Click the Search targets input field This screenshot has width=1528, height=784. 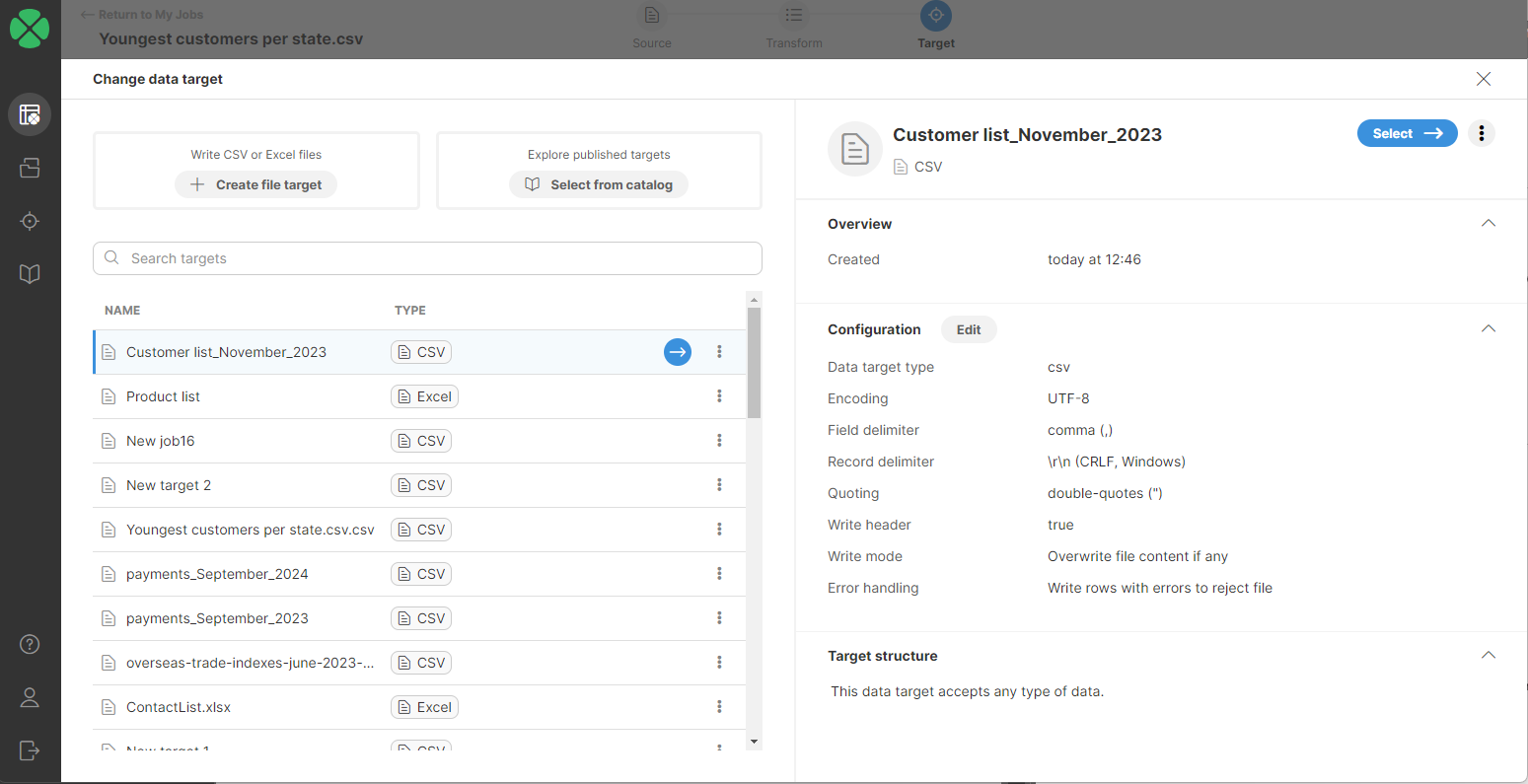coord(427,258)
